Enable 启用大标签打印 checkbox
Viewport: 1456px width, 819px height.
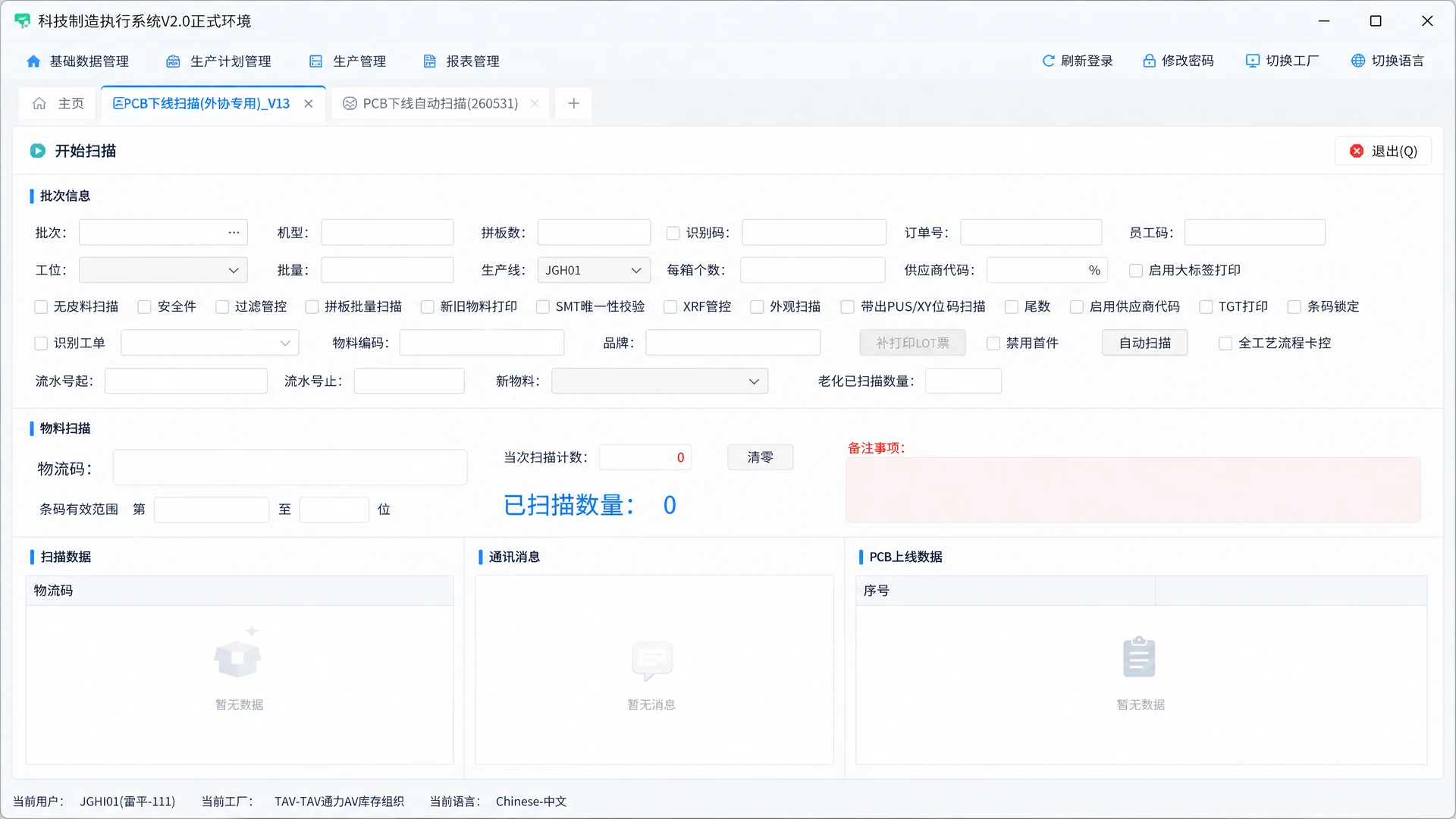tap(1136, 271)
